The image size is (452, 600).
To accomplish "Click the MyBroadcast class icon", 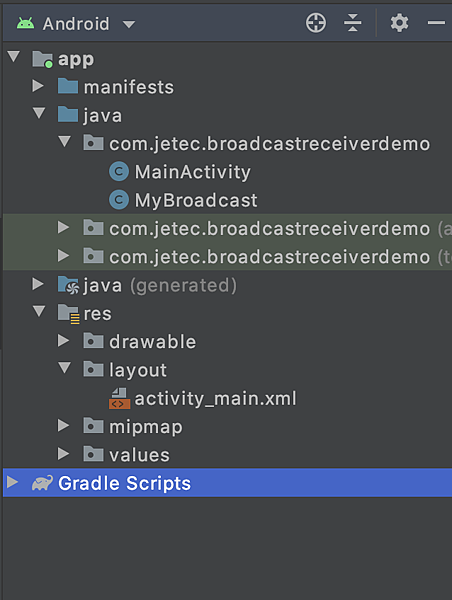I will click(119, 200).
